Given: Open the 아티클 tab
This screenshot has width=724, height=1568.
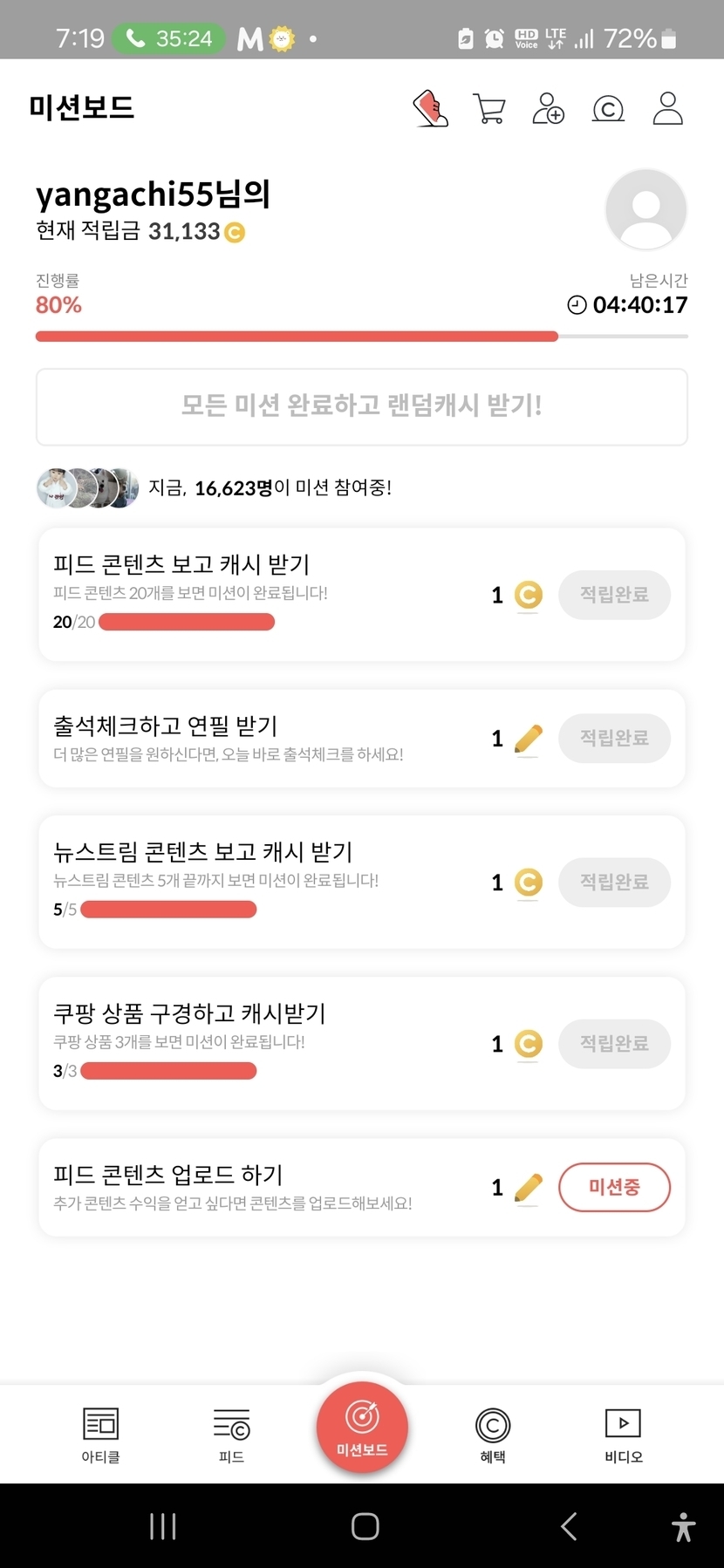Looking at the screenshot, I should (100, 1435).
